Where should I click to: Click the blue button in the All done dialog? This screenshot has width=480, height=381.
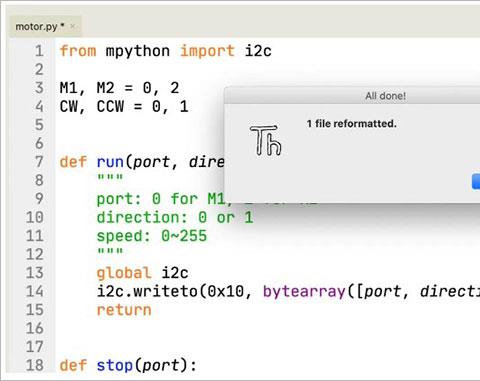click(476, 181)
